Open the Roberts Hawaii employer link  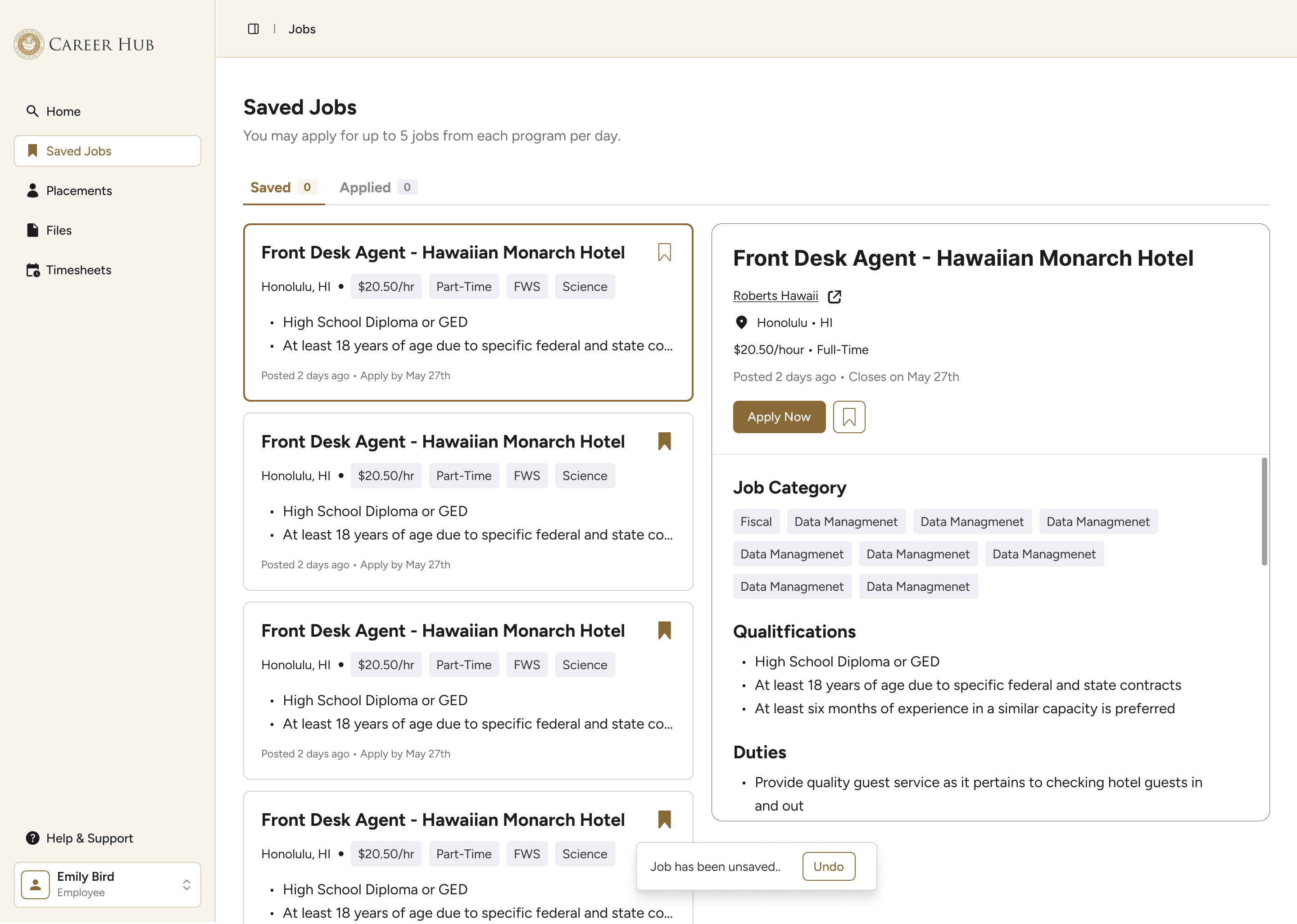pos(775,296)
